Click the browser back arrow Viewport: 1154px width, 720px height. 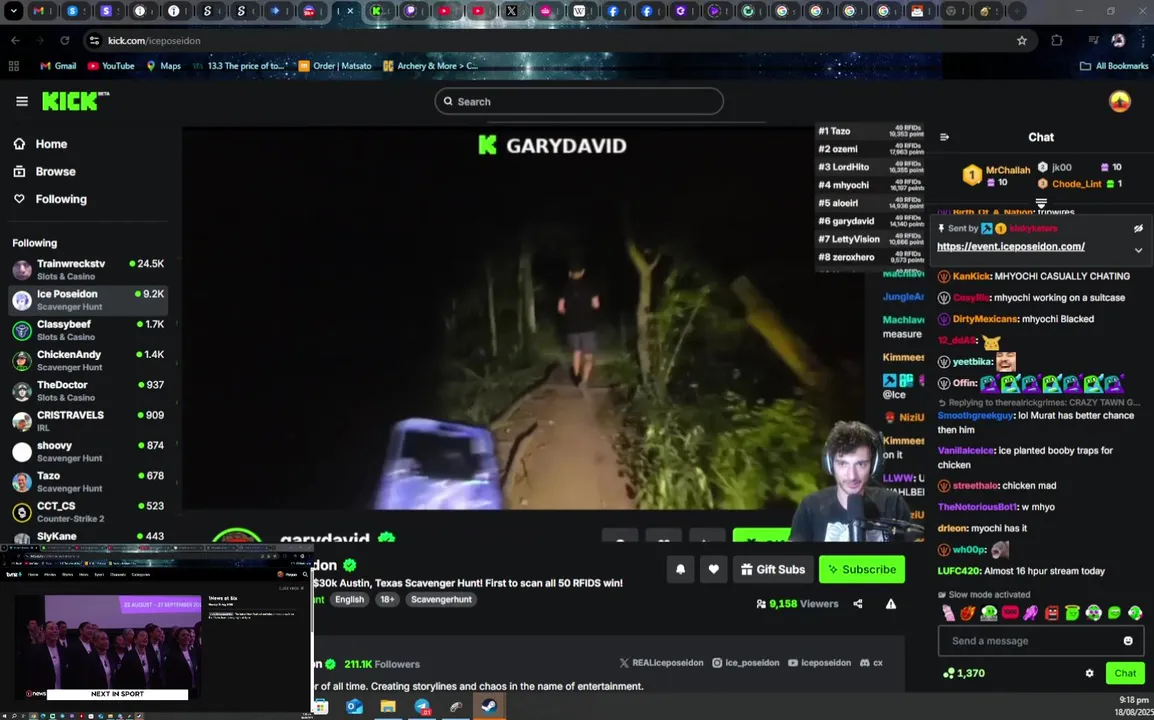(15, 40)
